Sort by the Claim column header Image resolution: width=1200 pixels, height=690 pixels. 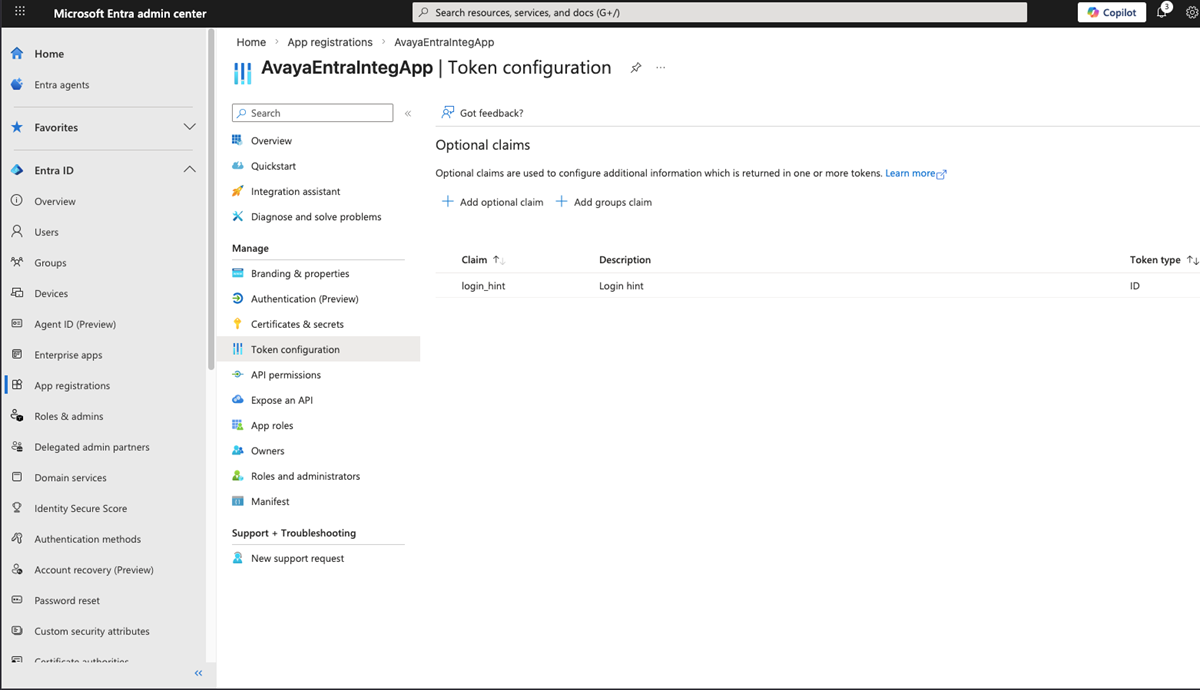[x=483, y=260]
